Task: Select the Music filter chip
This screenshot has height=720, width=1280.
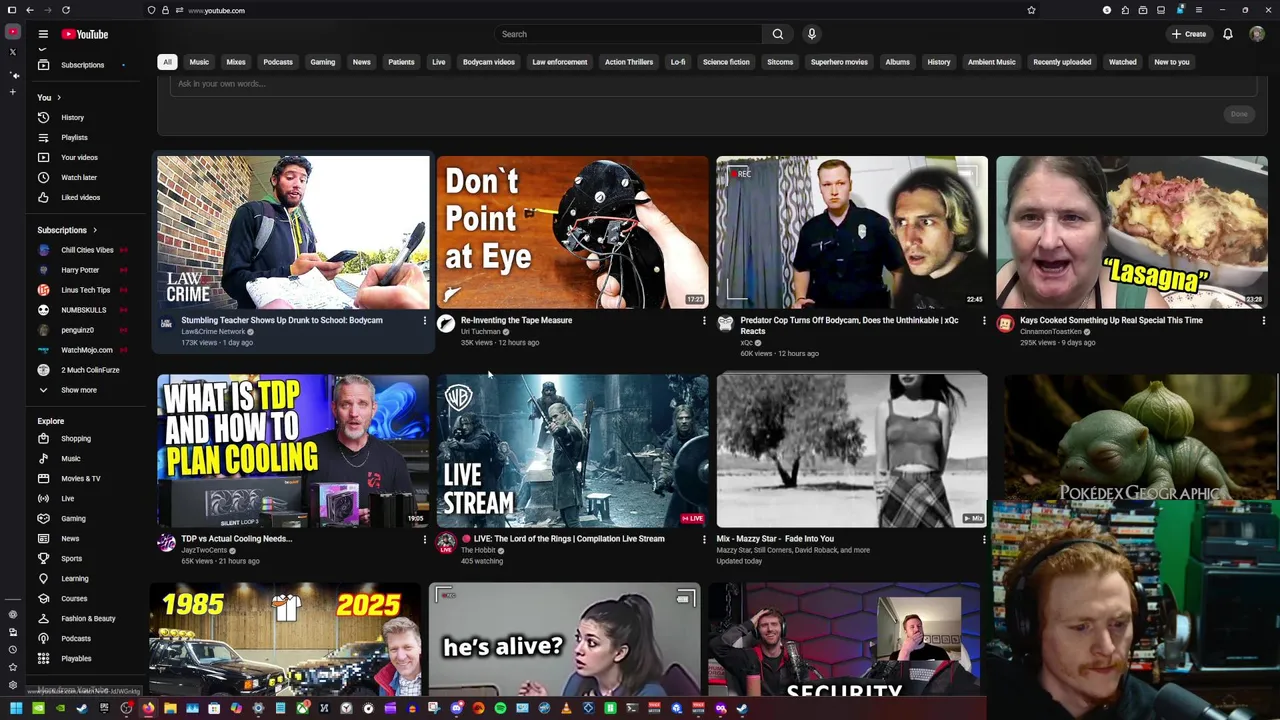Action: coord(199,62)
